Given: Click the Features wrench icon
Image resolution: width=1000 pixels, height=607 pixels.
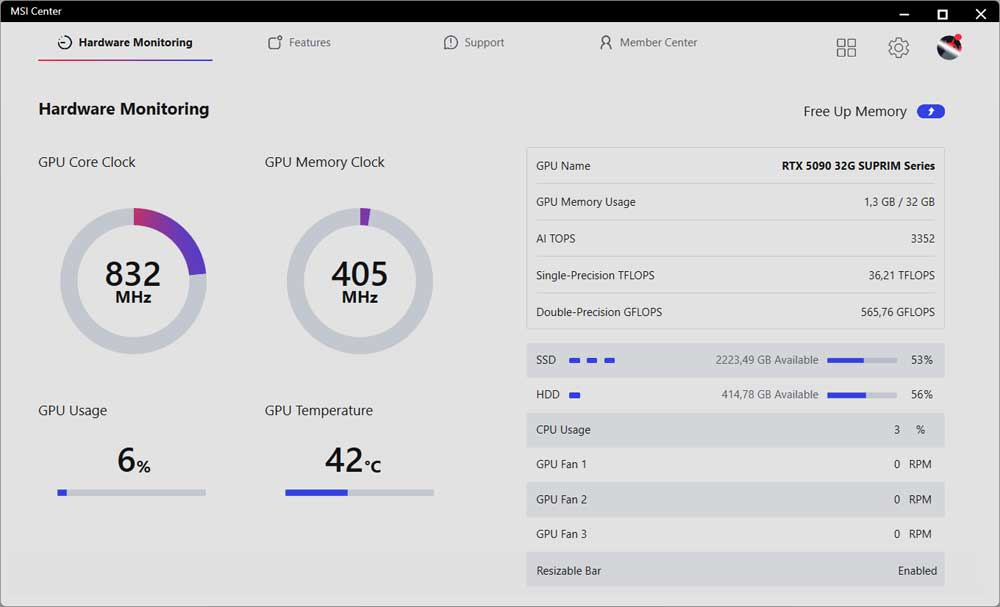Looking at the screenshot, I should (x=273, y=42).
